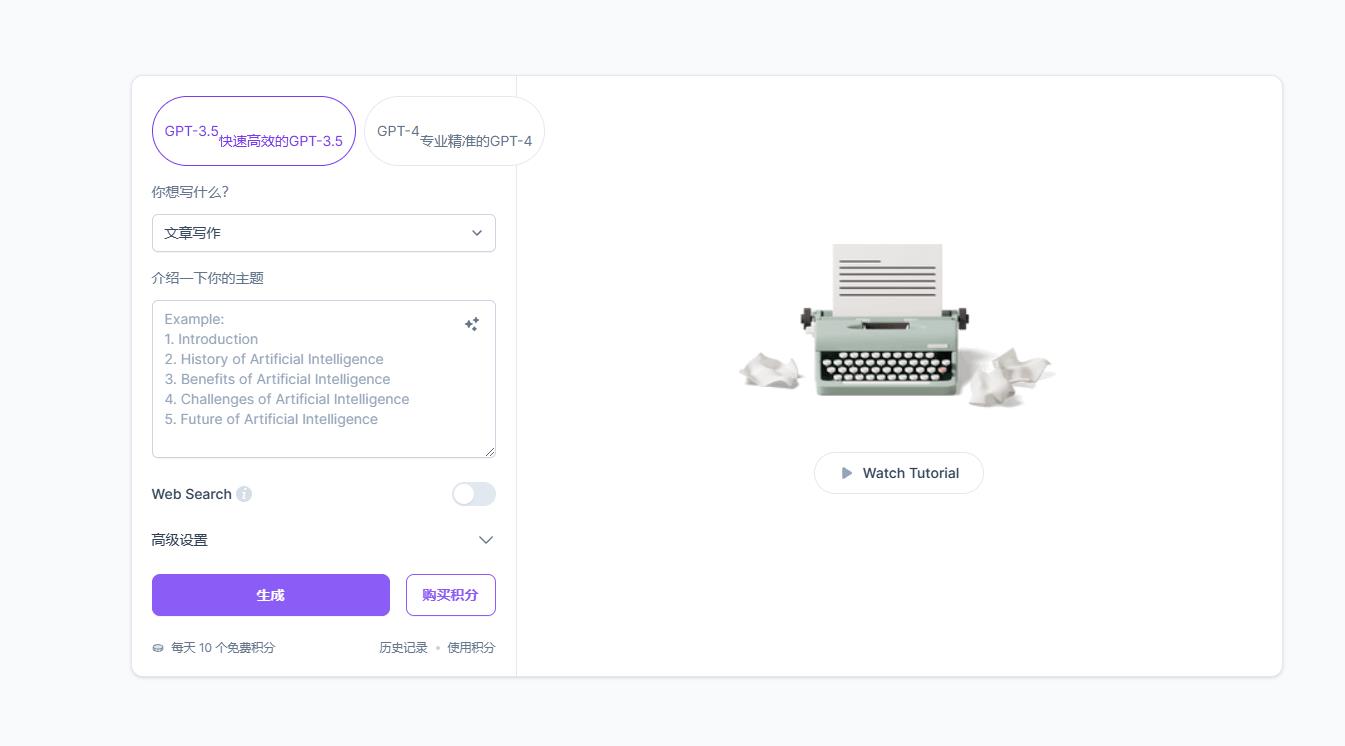This screenshot has height=746, width=1345.
Task: Expand the 高级设置 section chevron
Action: pyautogui.click(x=486, y=540)
